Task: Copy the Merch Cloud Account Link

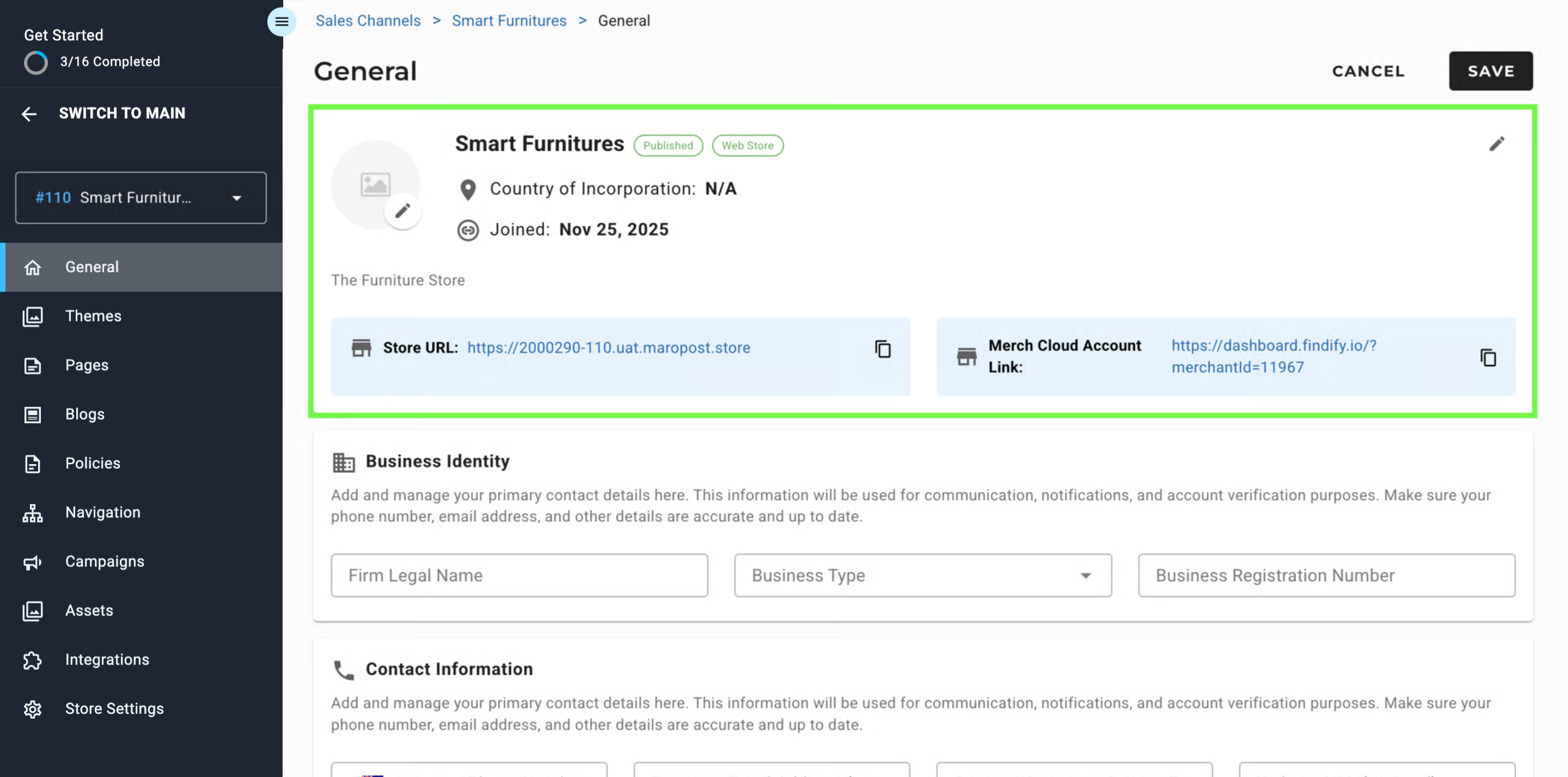Action: pyautogui.click(x=1487, y=357)
